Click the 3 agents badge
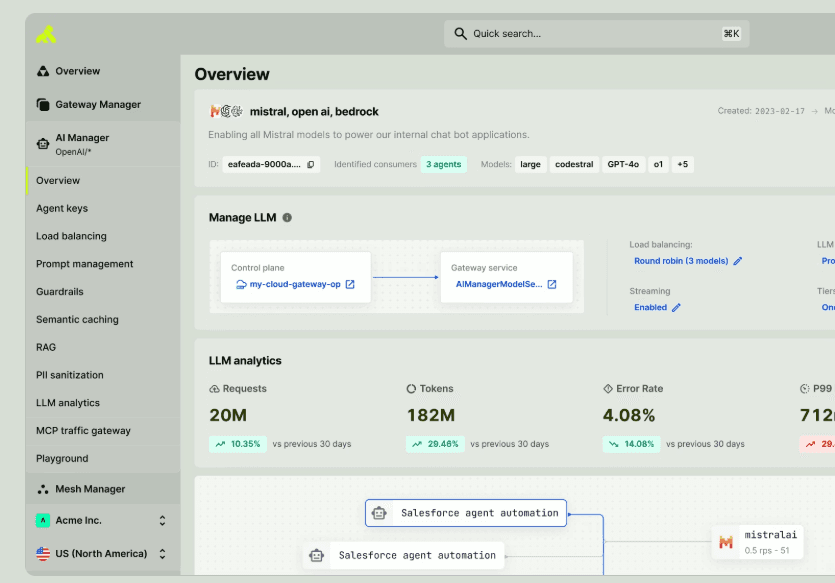This screenshot has height=583, width=835. (444, 165)
